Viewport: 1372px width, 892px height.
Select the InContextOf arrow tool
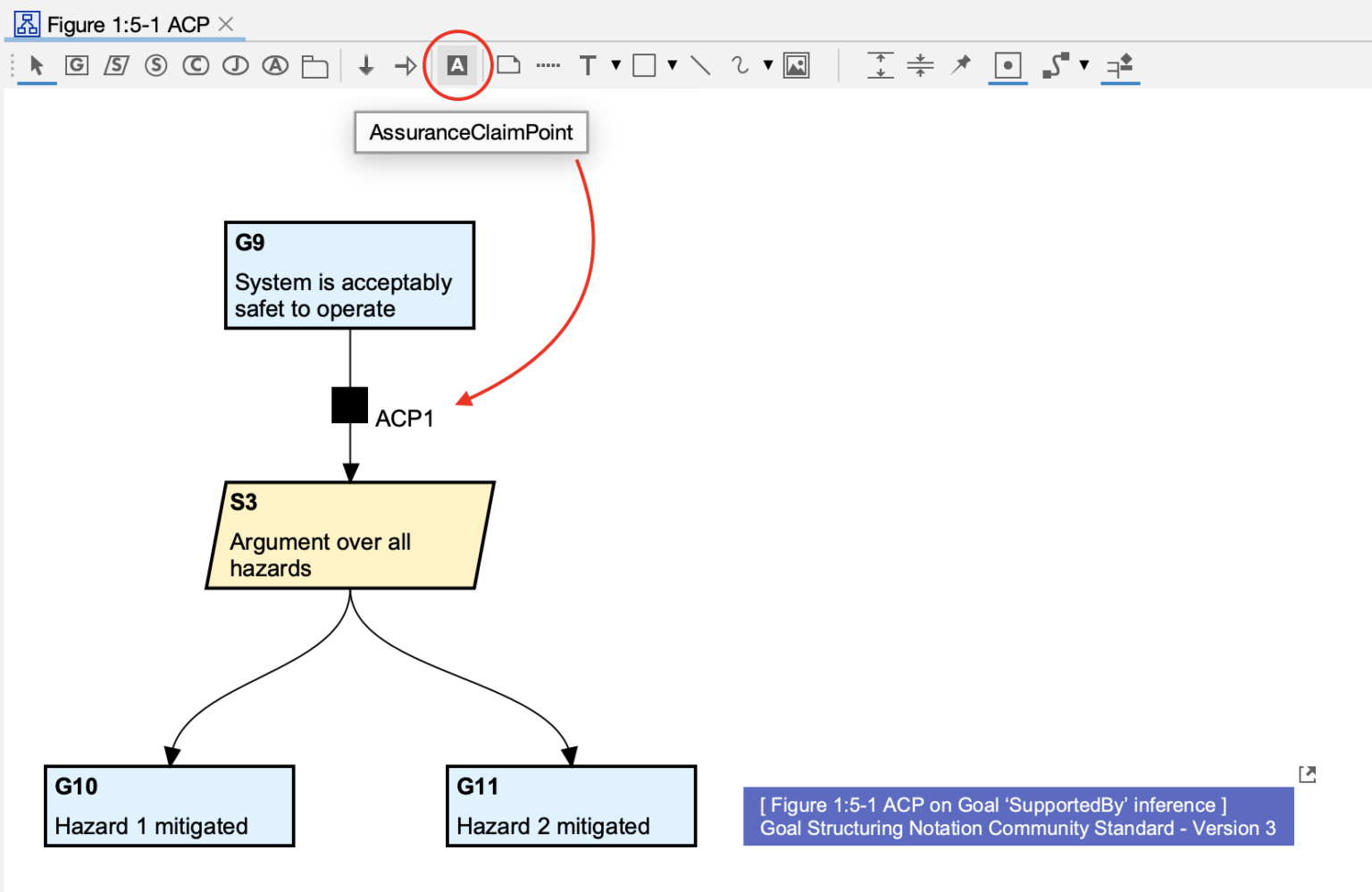click(x=405, y=65)
